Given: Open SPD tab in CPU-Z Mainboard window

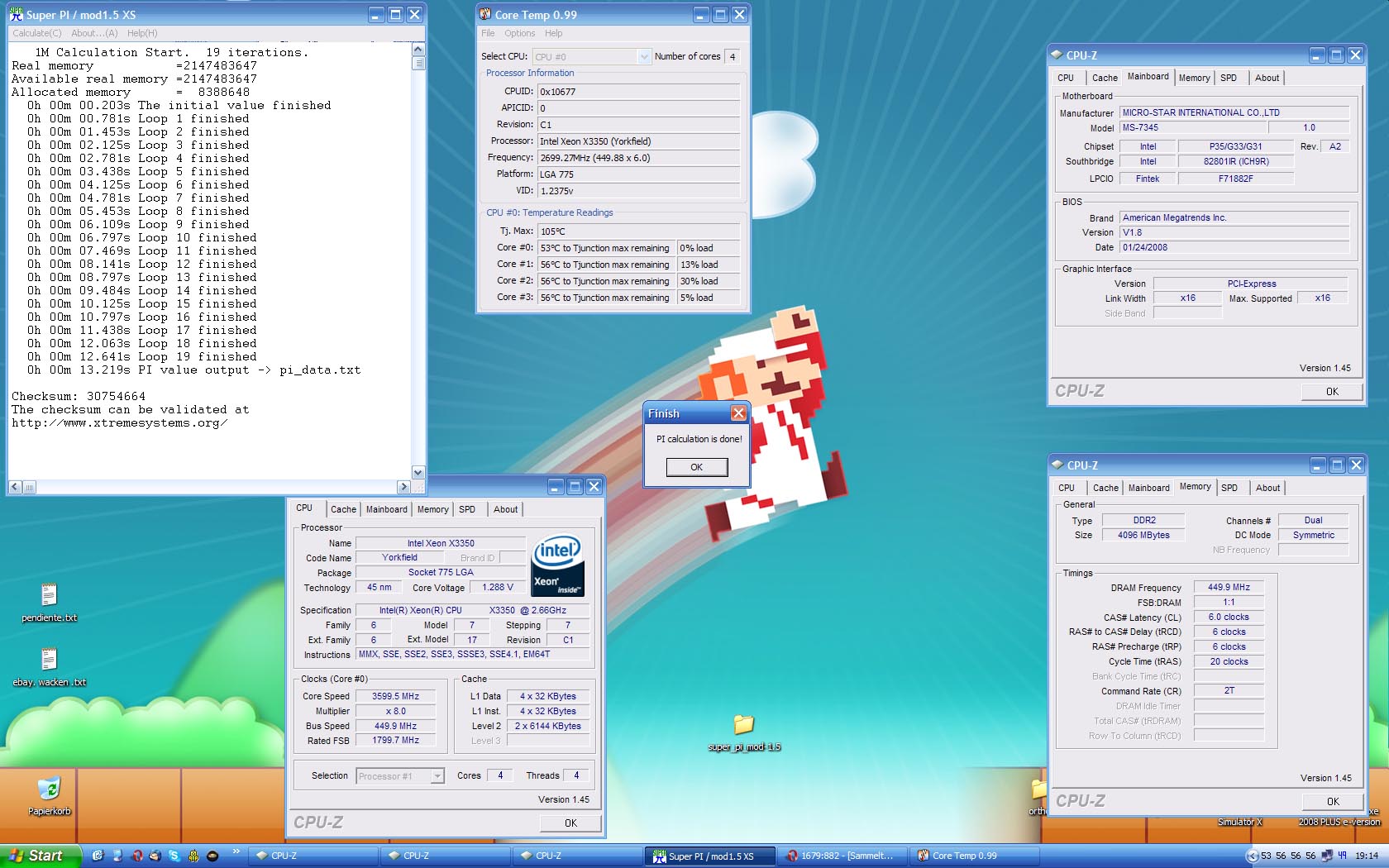Looking at the screenshot, I should point(1229,78).
